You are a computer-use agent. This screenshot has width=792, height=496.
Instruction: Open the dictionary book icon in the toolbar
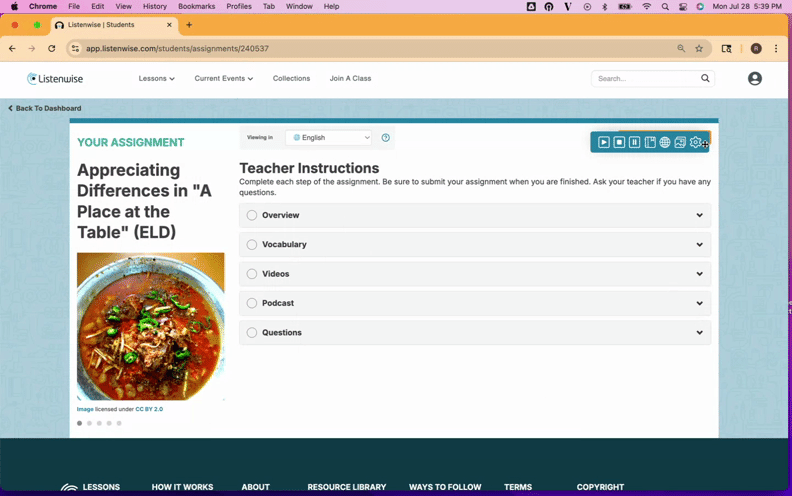(x=650, y=142)
